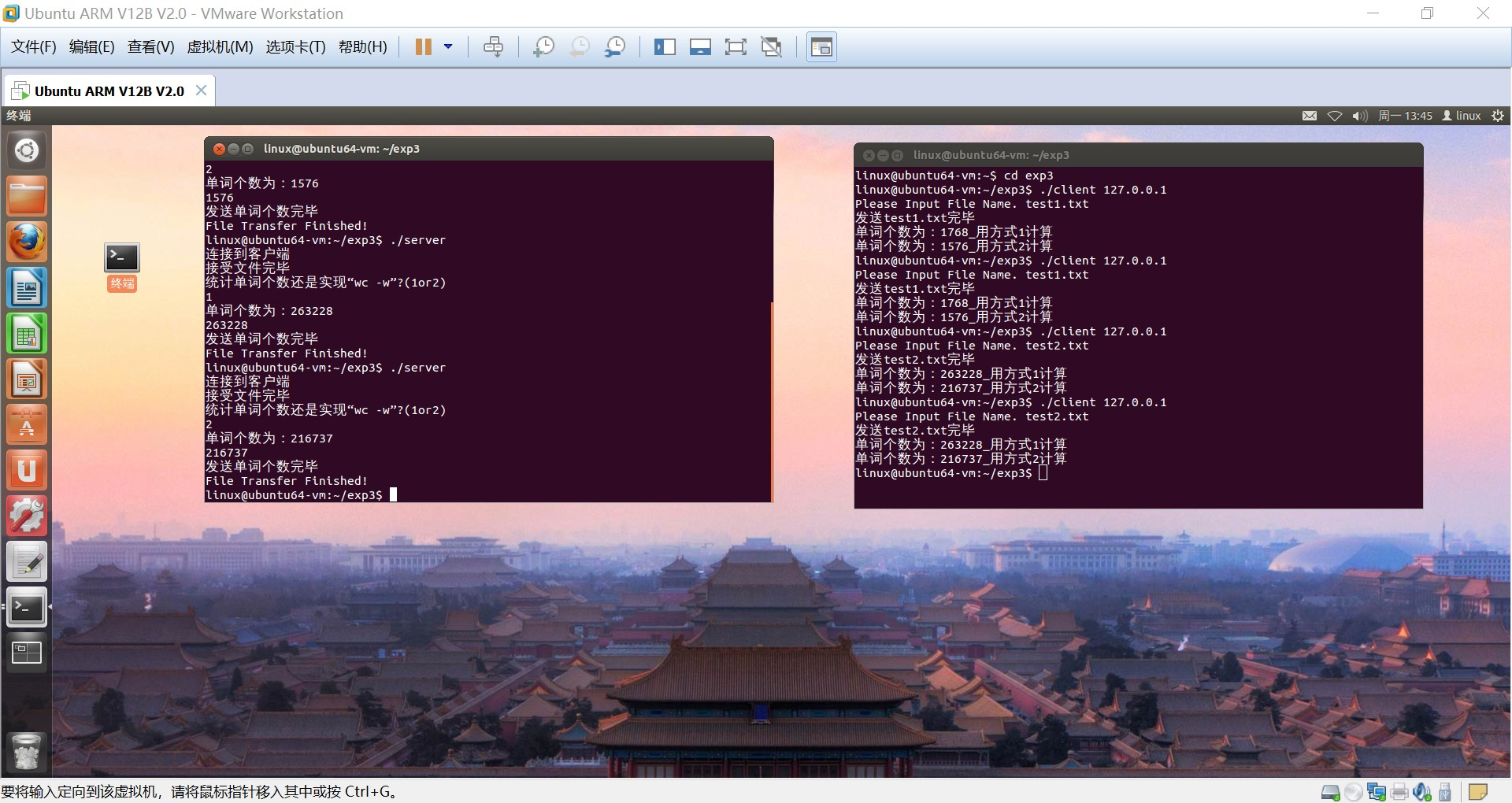Toggle the thumbnail bar view
The image size is (1512, 803).
pyautogui.click(x=700, y=47)
